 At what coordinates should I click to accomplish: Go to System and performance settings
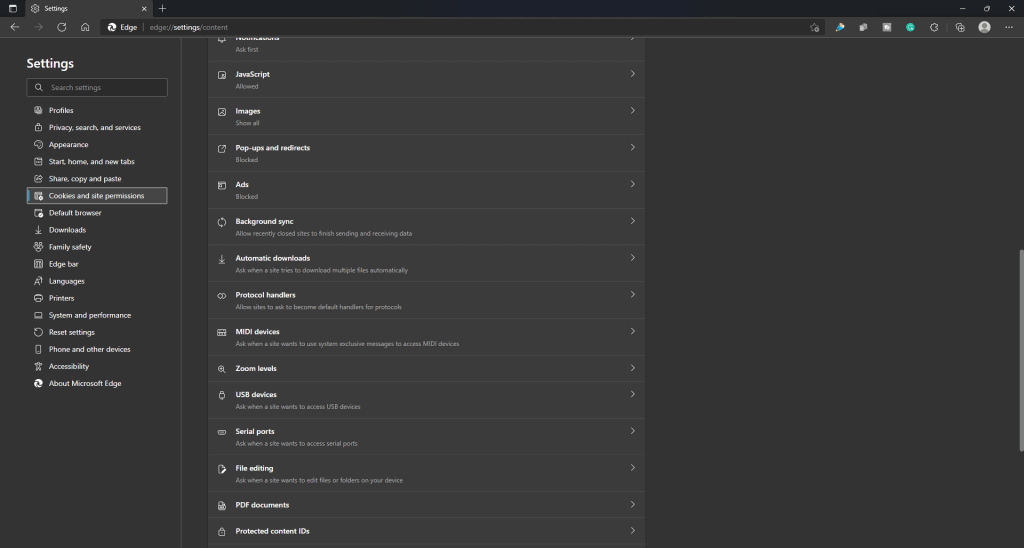[x=89, y=315]
